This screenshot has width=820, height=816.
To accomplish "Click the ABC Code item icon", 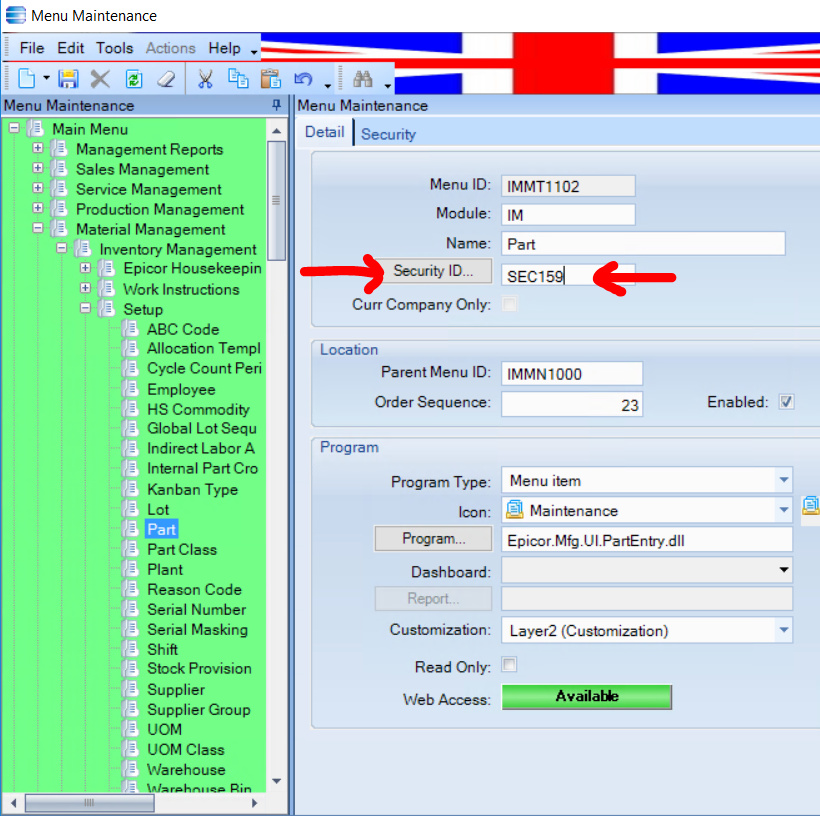I will click(131, 329).
